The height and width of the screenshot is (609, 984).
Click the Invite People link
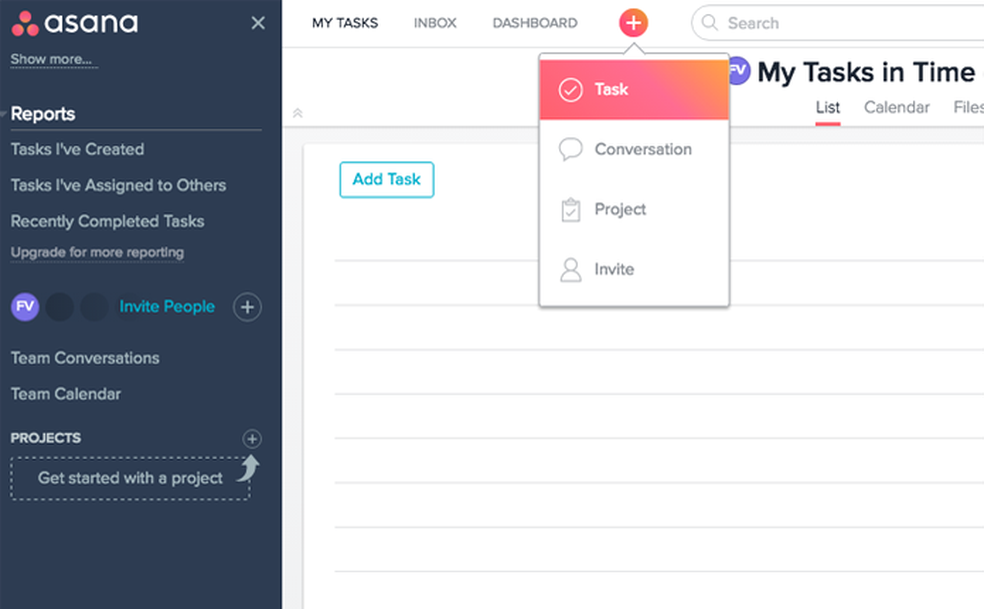click(167, 306)
